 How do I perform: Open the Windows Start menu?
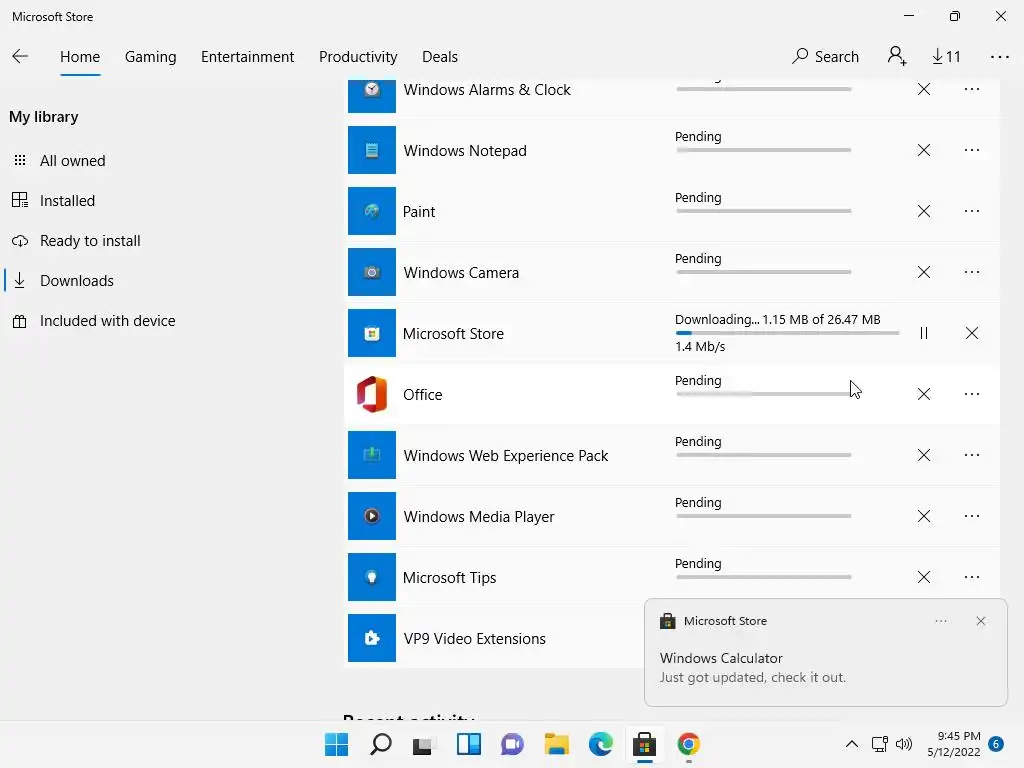pyautogui.click(x=336, y=744)
